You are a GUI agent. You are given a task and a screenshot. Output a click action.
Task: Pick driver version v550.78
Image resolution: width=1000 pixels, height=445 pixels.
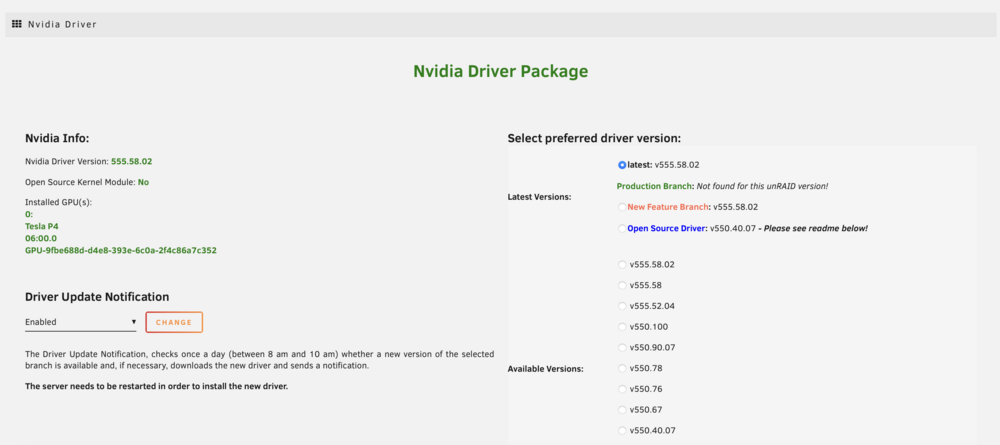(x=622, y=368)
